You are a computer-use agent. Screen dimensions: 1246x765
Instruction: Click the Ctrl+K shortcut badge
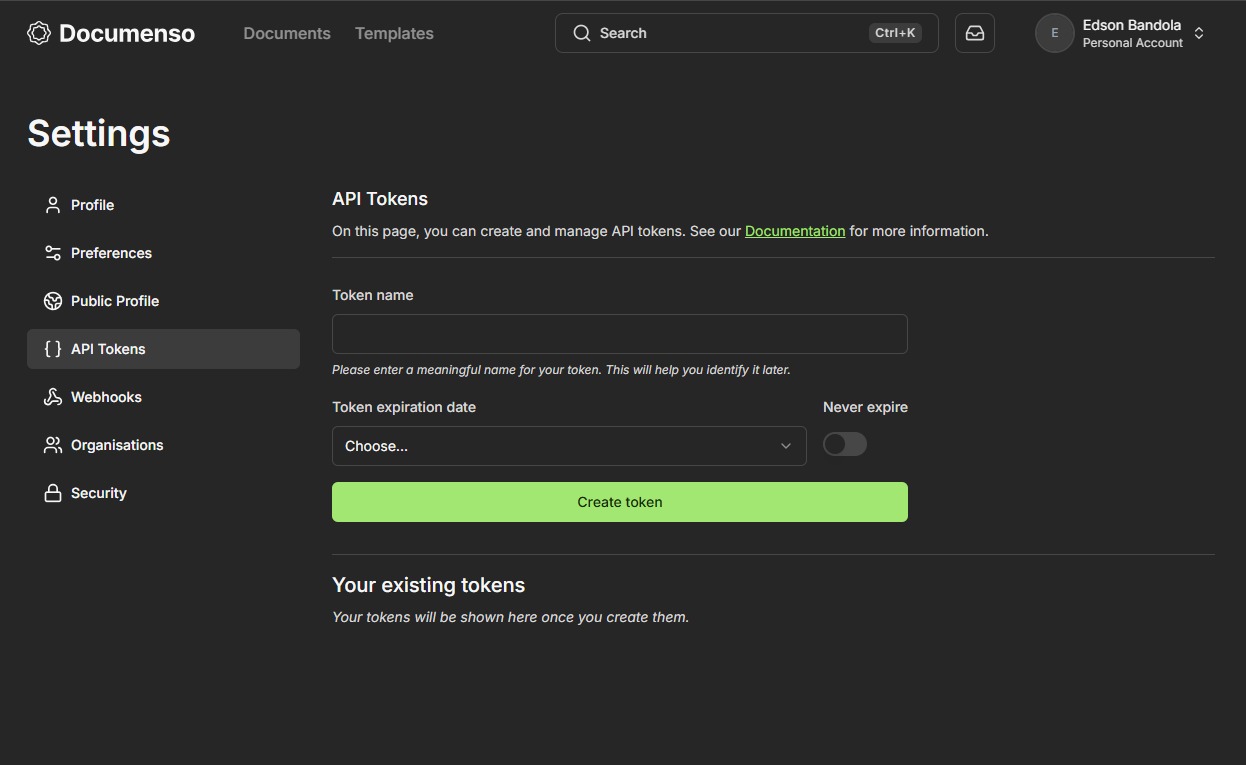(x=895, y=33)
